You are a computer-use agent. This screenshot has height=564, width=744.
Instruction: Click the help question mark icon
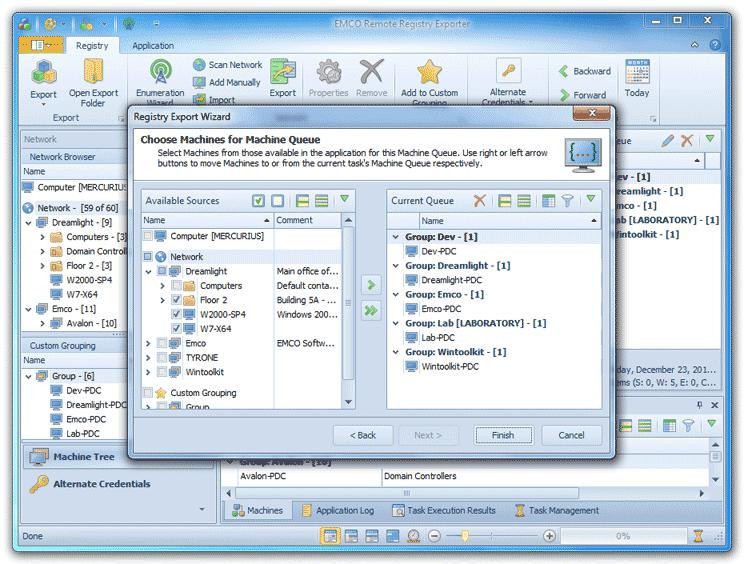click(715, 45)
